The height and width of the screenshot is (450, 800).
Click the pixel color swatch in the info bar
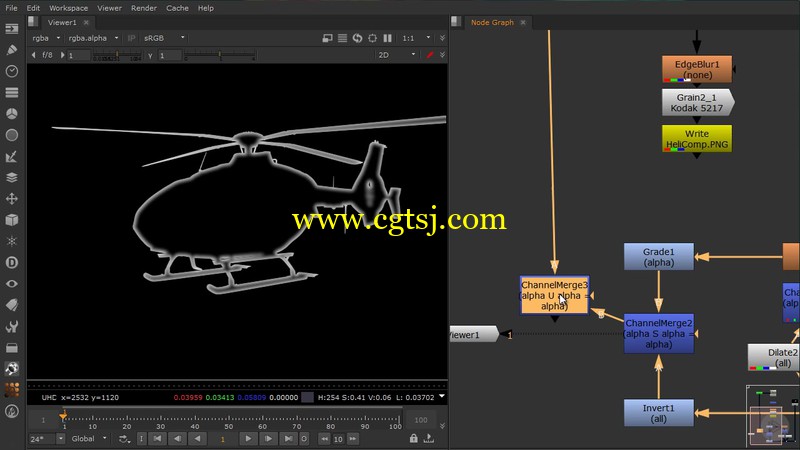[x=307, y=397]
